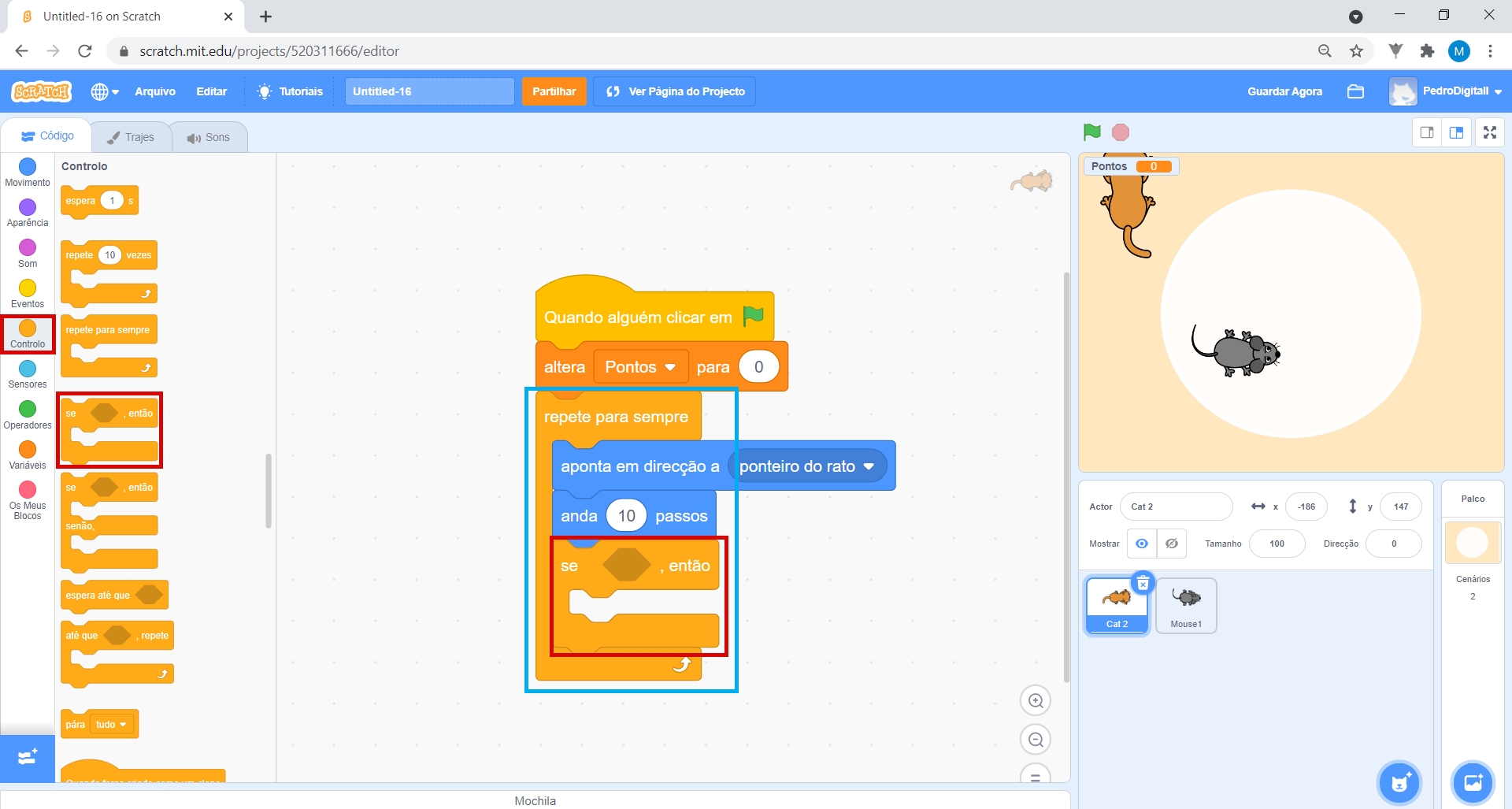Image resolution: width=1512 pixels, height=809 pixels.
Task: Edit the project title Untitled-16
Action: click(429, 91)
